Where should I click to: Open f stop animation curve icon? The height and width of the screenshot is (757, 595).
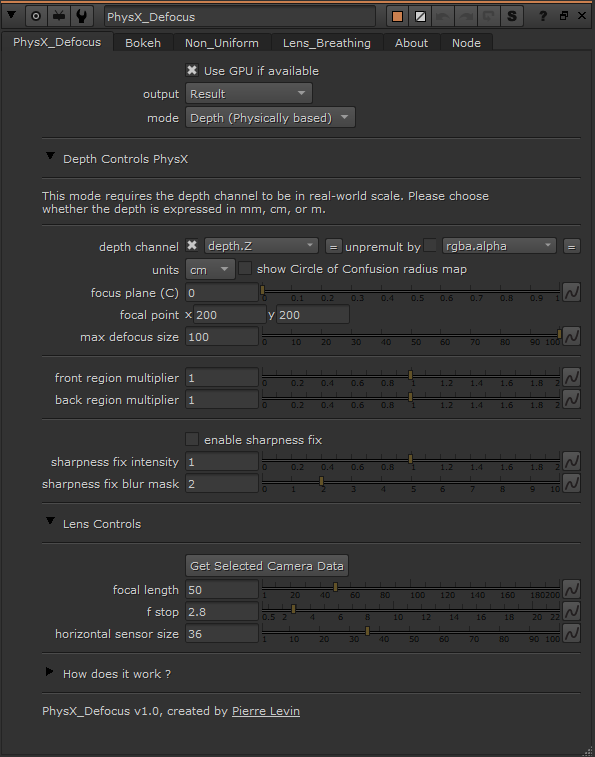pos(571,611)
